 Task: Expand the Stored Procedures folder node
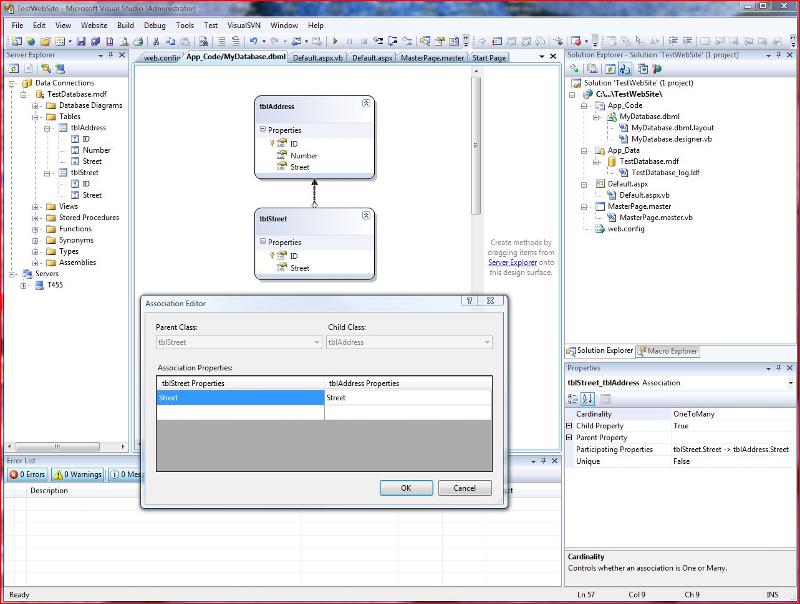coord(35,218)
